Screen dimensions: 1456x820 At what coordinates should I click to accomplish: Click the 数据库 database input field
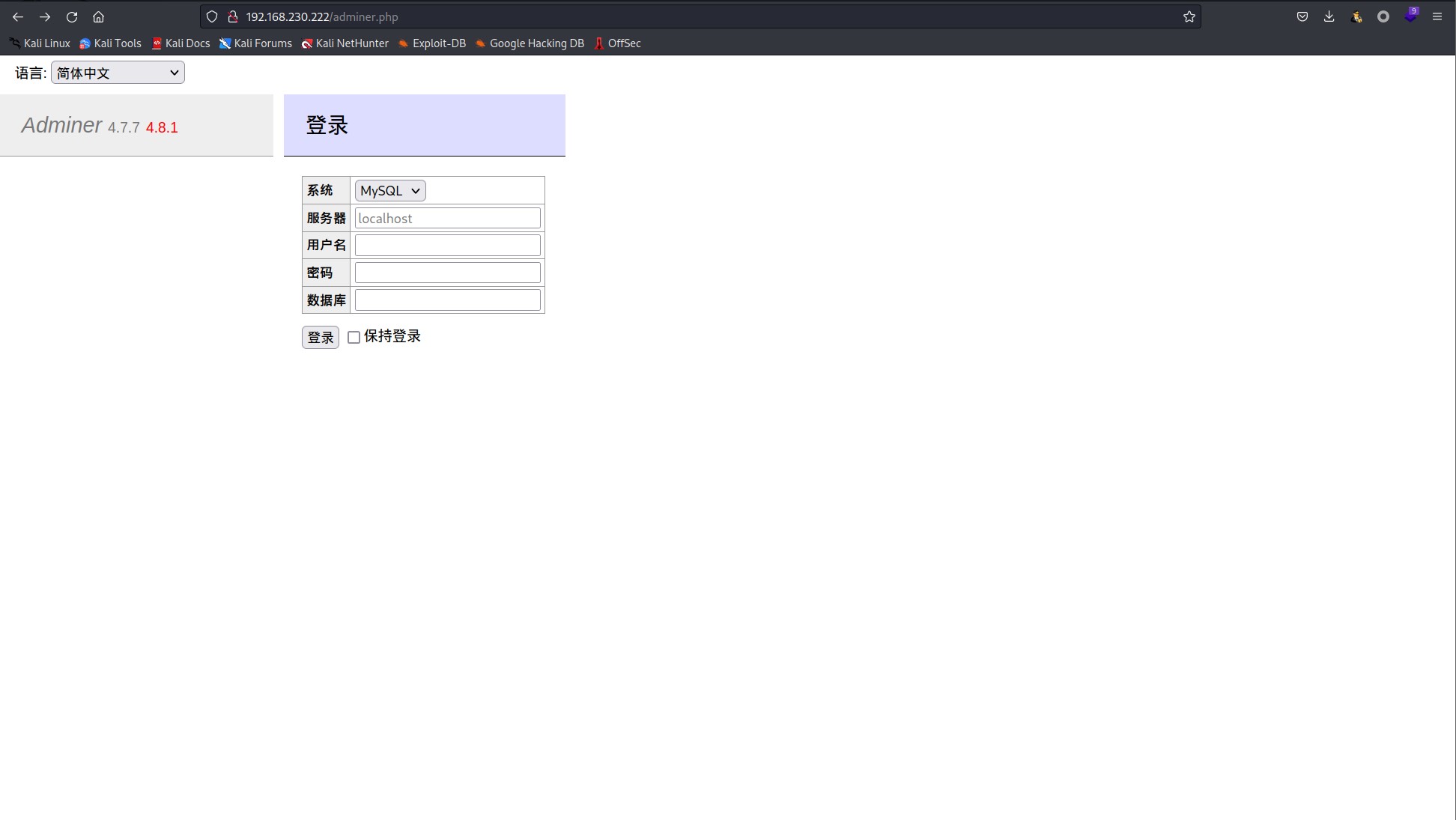tap(447, 300)
